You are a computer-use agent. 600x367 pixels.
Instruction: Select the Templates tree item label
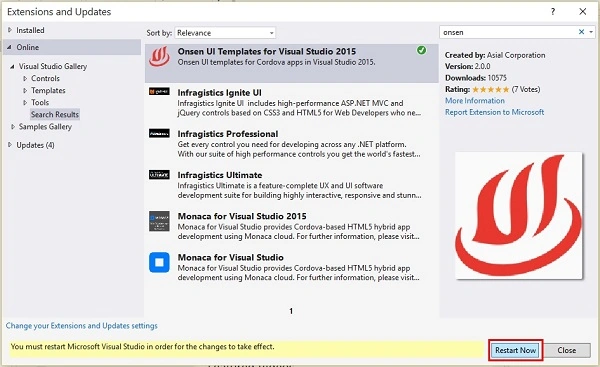[48, 91]
